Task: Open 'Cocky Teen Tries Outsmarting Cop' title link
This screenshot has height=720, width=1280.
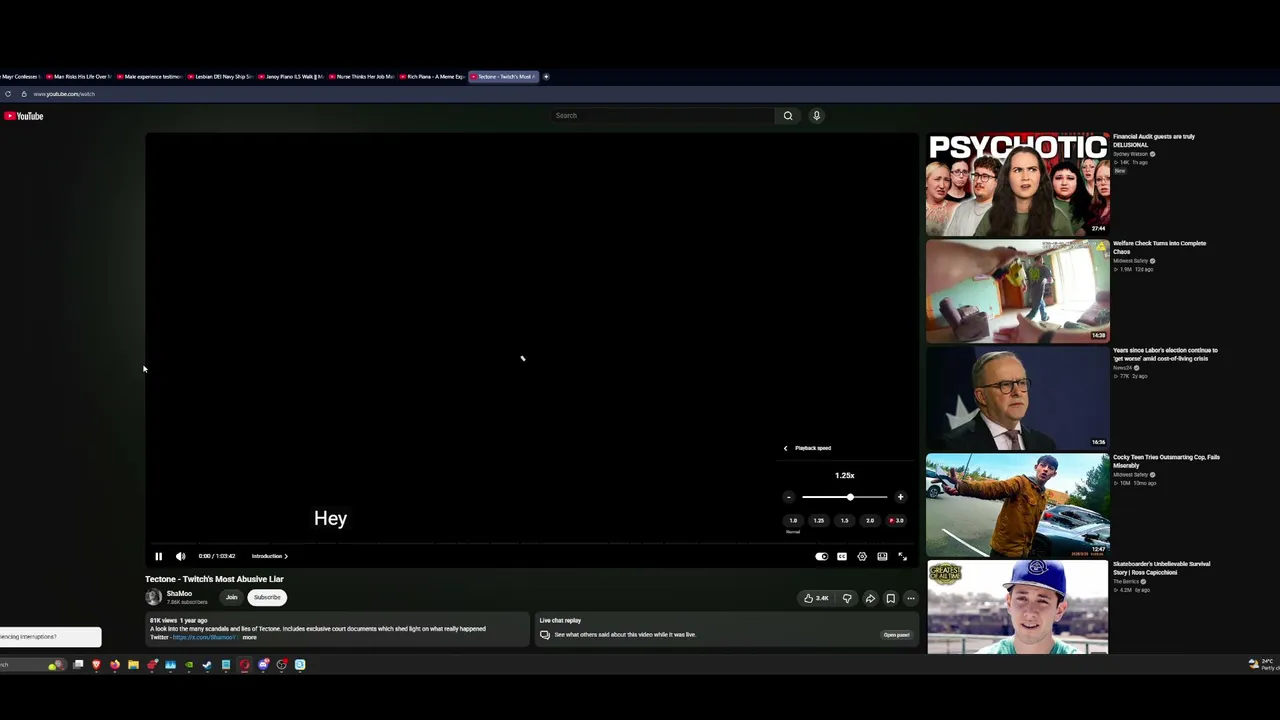Action: (1166, 461)
